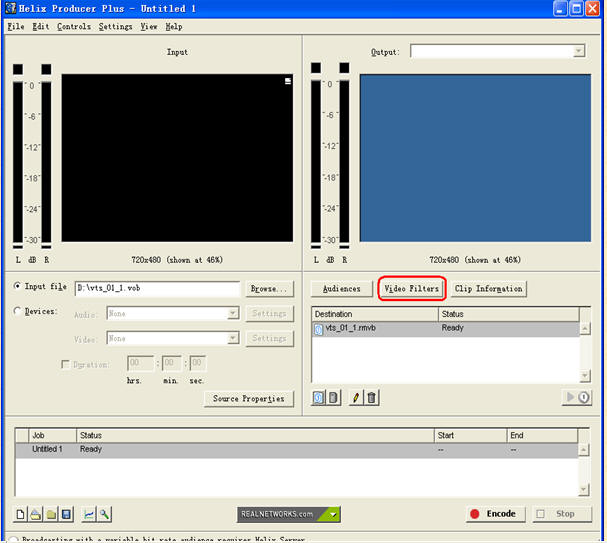
Task: Open the wrench tool icon in the bottom toolbar
Action: tap(105, 514)
